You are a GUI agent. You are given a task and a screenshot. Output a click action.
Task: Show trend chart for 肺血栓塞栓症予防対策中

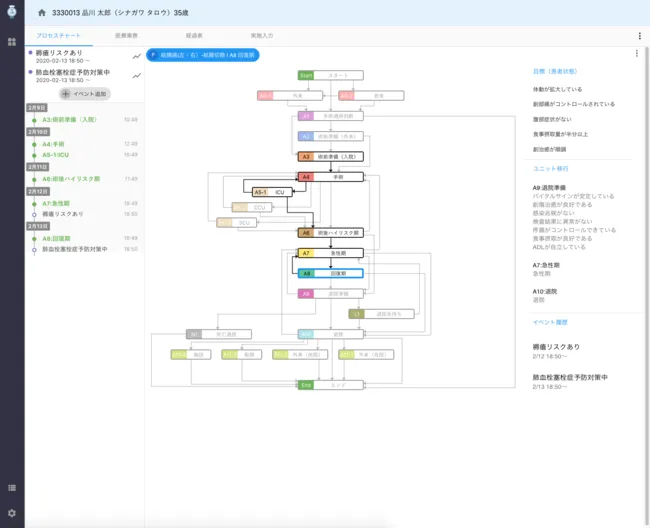coord(136,76)
